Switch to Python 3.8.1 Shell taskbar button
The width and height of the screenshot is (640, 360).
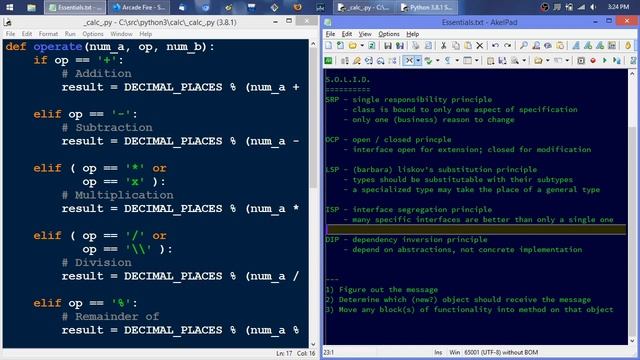(x=426, y=7)
